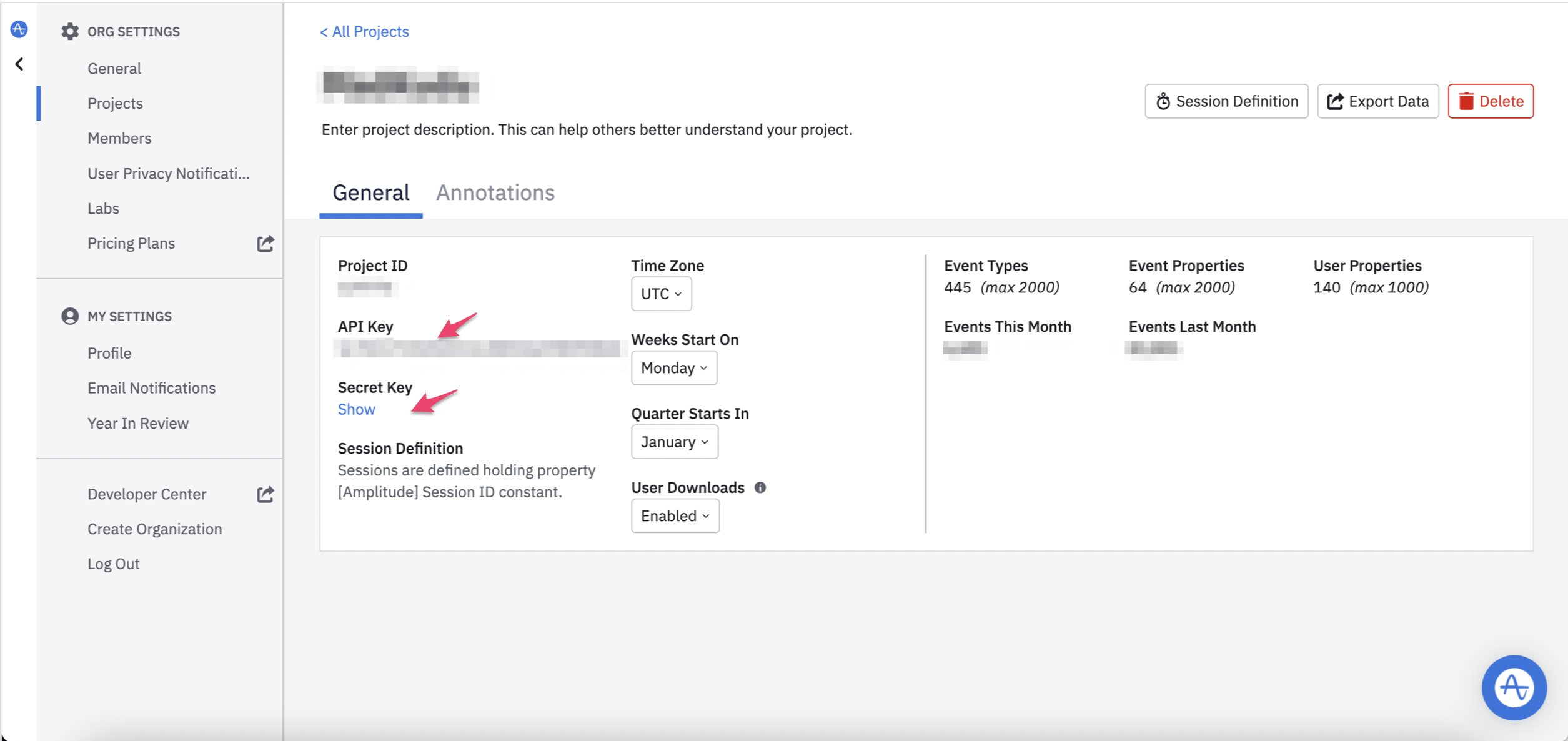The image size is (1568, 741).
Task: Open Pricing Plans external link icon
Action: pyautogui.click(x=265, y=243)
